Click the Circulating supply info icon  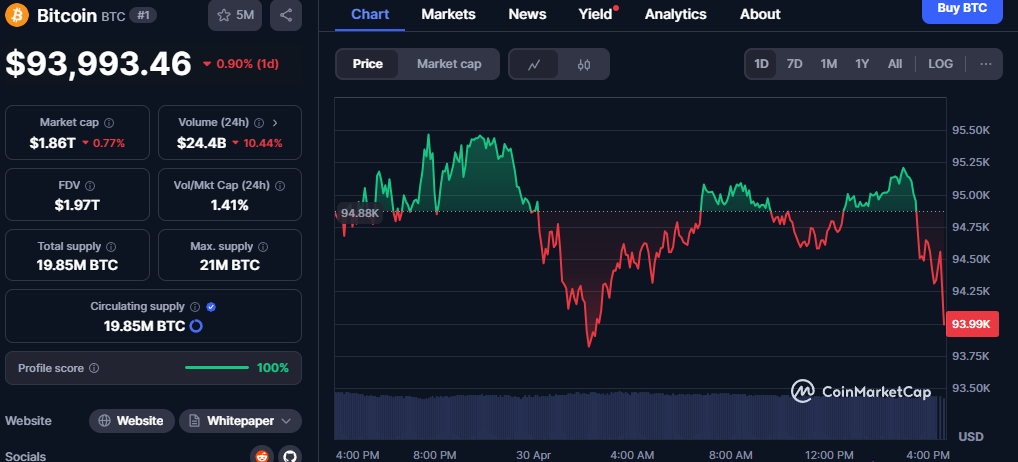(x=194, y=307)
